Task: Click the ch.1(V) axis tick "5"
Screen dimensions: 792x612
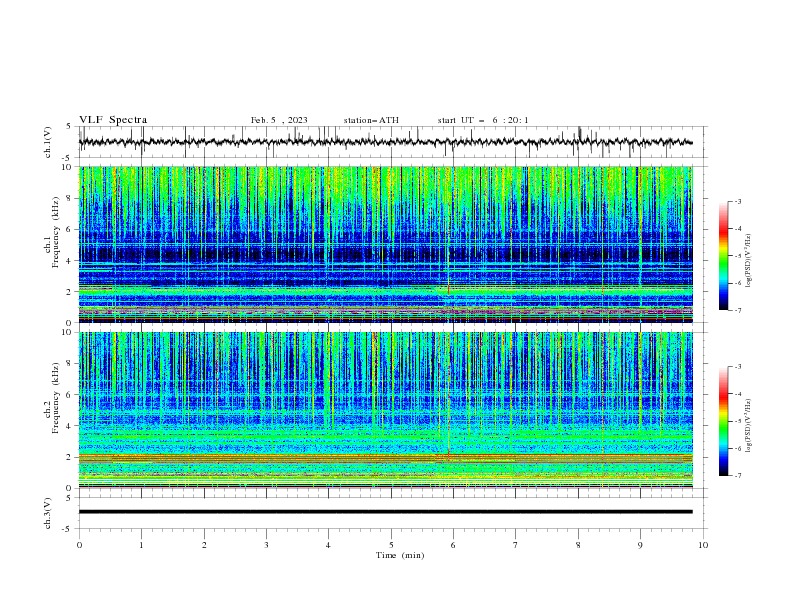Action: (x=69, y=127)
